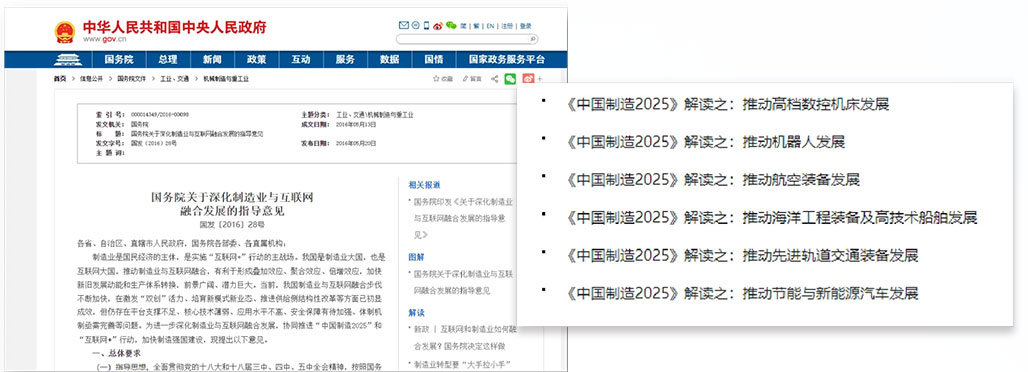Click the 留言 pencil icon
Viewport: 1028px width, 372px height.
[465, 79]
